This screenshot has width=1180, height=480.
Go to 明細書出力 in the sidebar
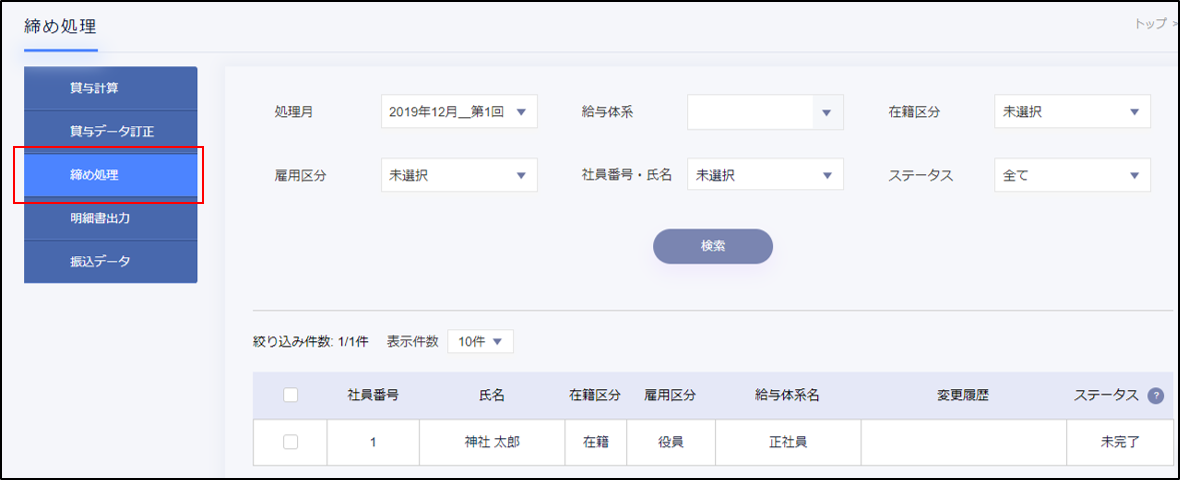click(x=110, y=218)
